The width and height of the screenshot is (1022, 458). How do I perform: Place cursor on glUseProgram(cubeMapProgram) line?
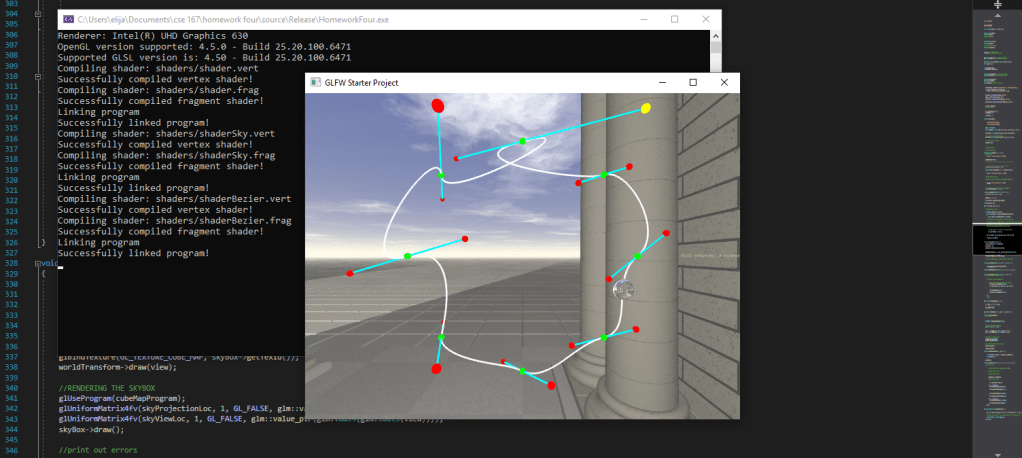[122, 398]
